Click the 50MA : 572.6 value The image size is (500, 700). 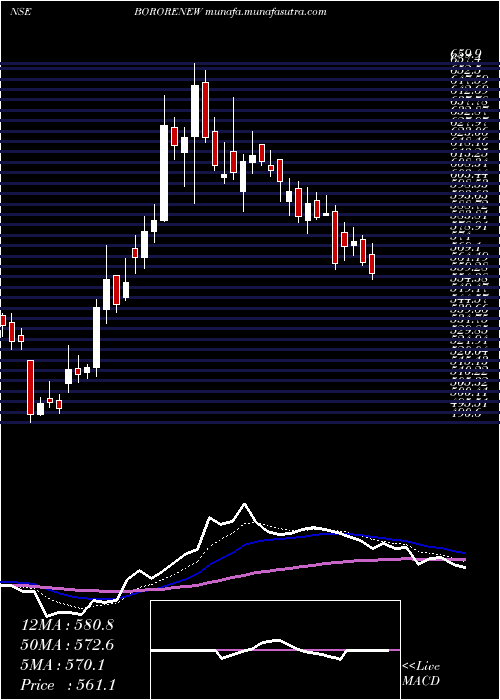pyautogui.click(x=67, y=645)
